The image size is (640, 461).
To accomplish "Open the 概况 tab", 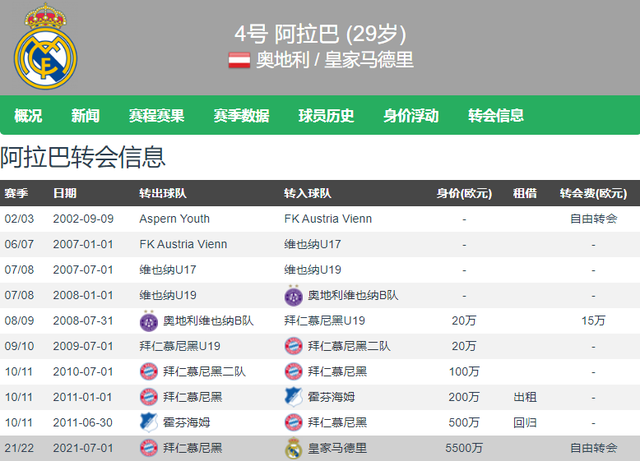I will [28, 116].
